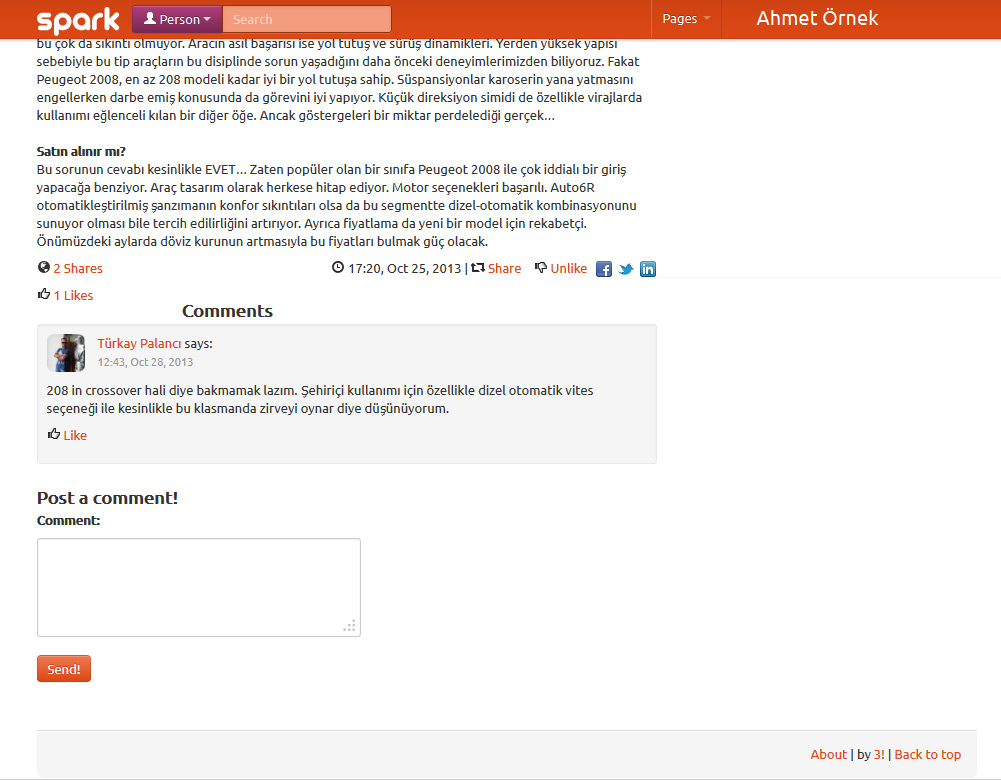Click thumbs-up icon on the comment

point(54,434)
